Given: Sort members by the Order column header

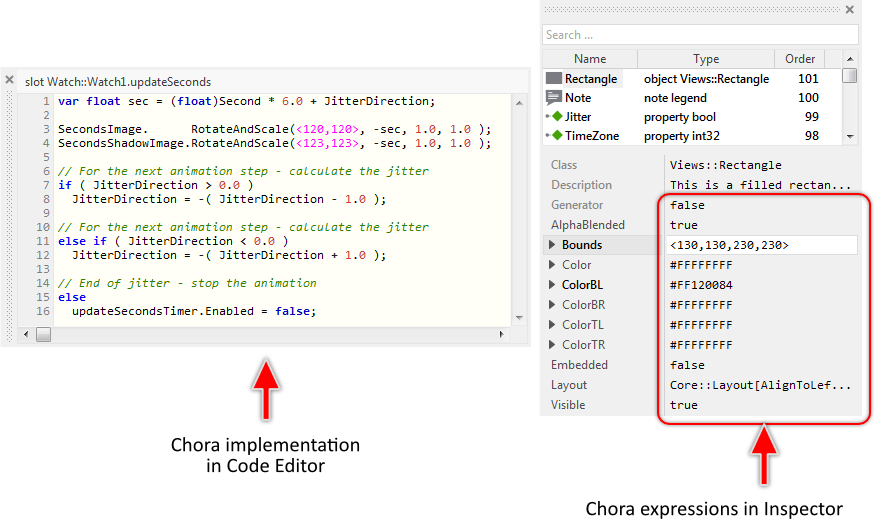Looking at the screenshot, I should (x=800, y=59).
